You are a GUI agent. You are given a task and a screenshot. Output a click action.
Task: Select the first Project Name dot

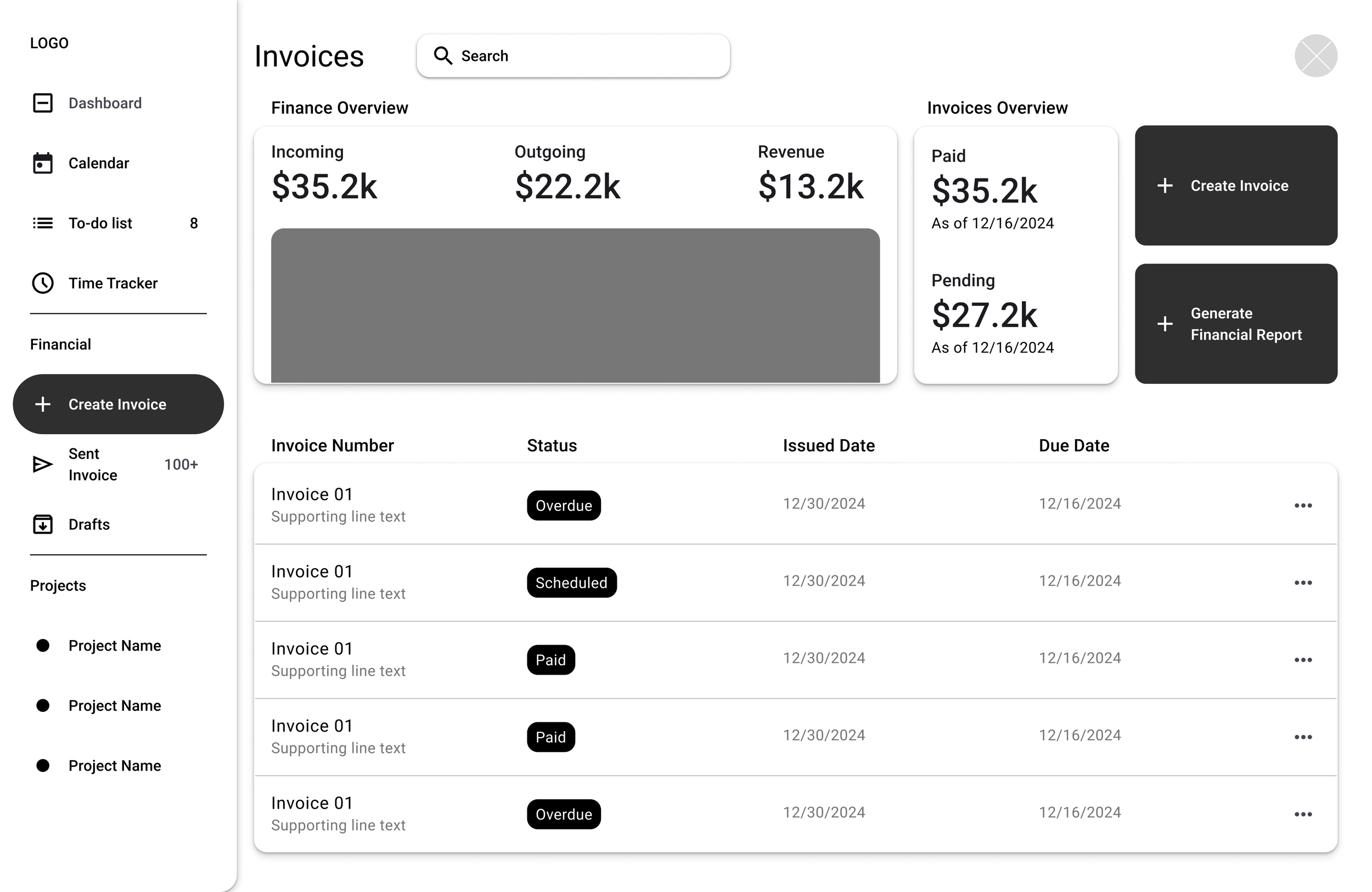point(43,645)
